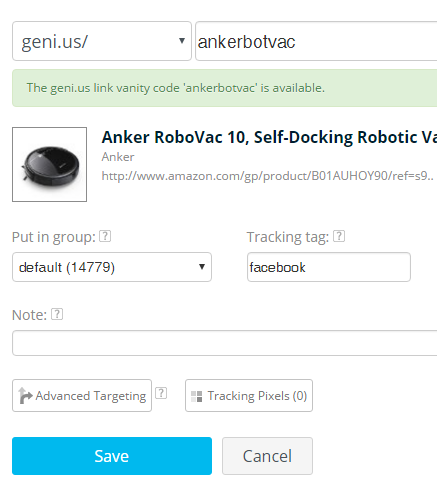This screenshot has width=437, height=495.
Task: Click into the empty Note field
Action: (225, 343)
